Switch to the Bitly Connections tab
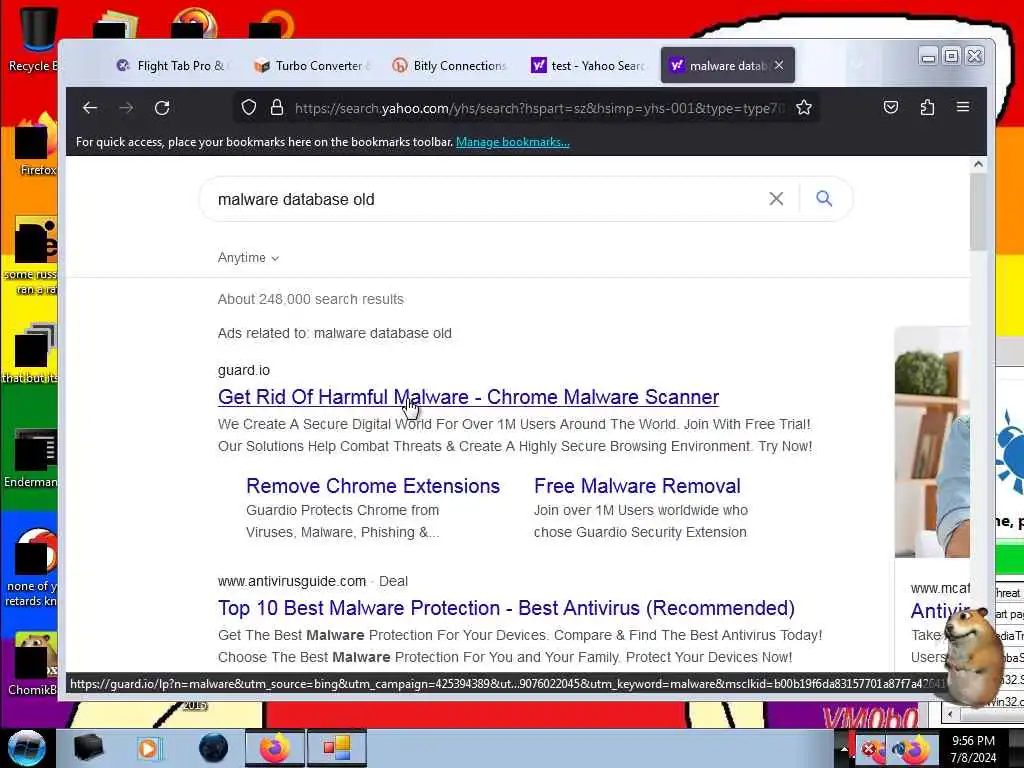 451,65
